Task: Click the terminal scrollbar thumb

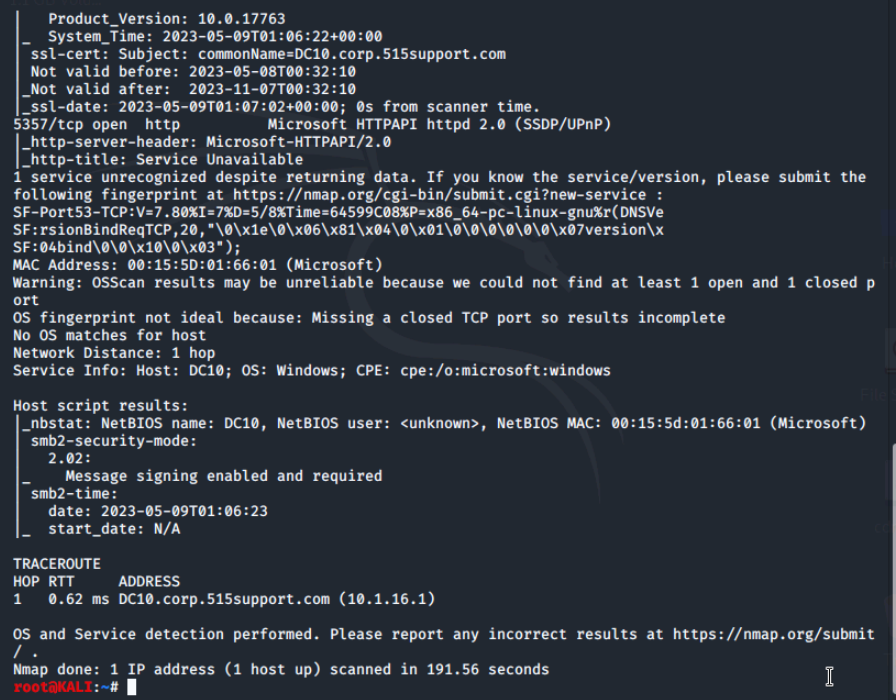Action: (893, 571)
